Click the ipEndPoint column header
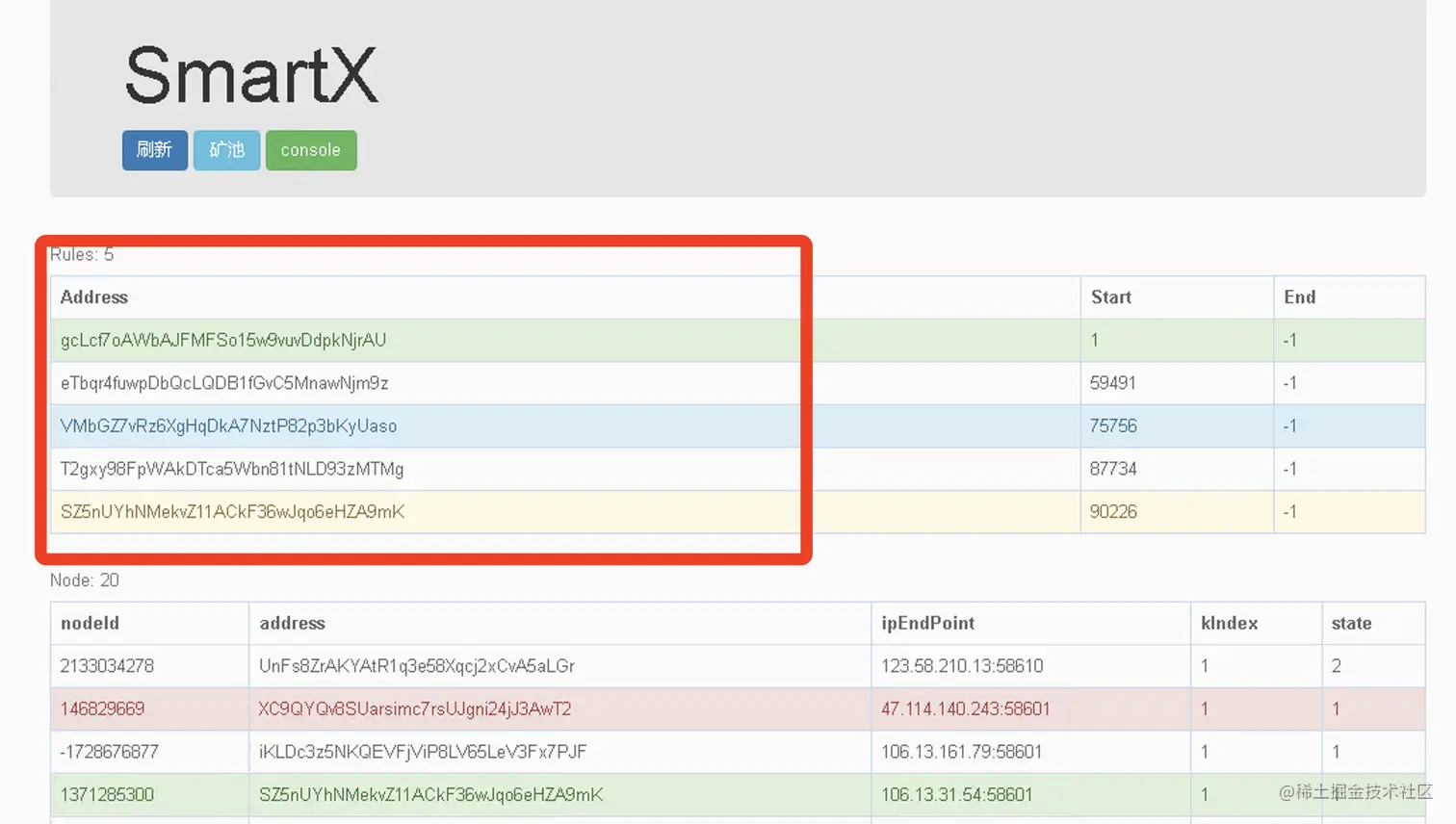Screen dimensions: 1456x824 click(x=927, y=623)
